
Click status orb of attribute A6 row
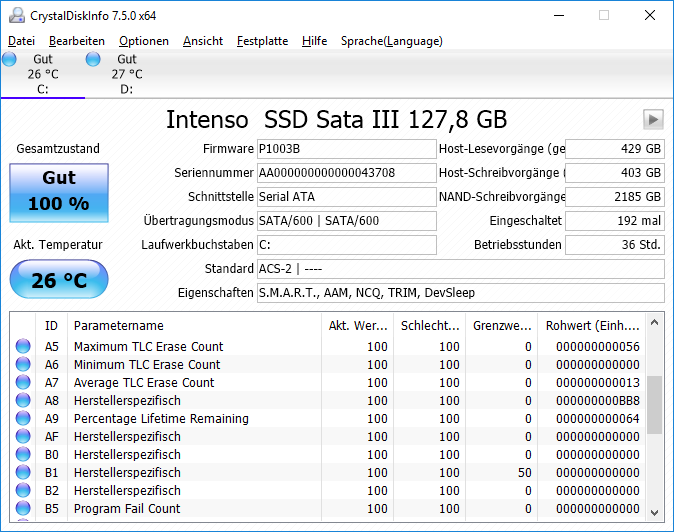pyautogui.click(x=23, y=364)
